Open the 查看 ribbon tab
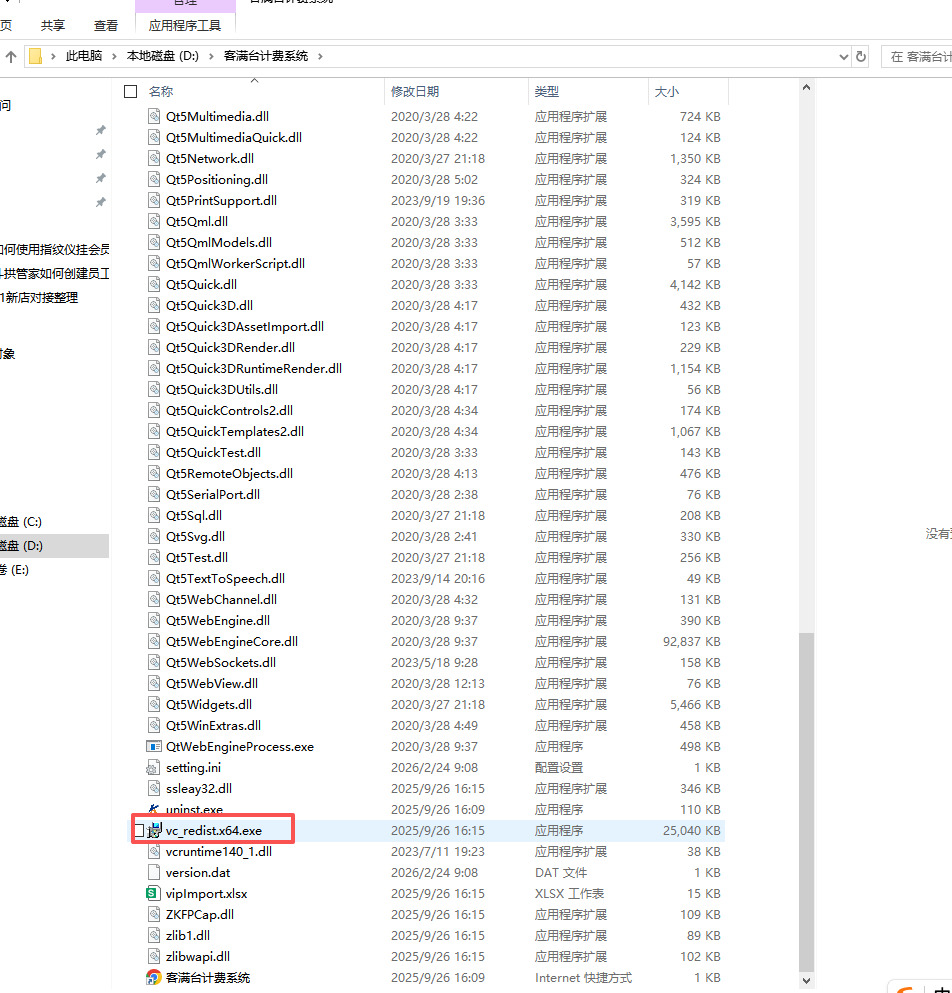The image size is (952, 993). pos(105,25)
